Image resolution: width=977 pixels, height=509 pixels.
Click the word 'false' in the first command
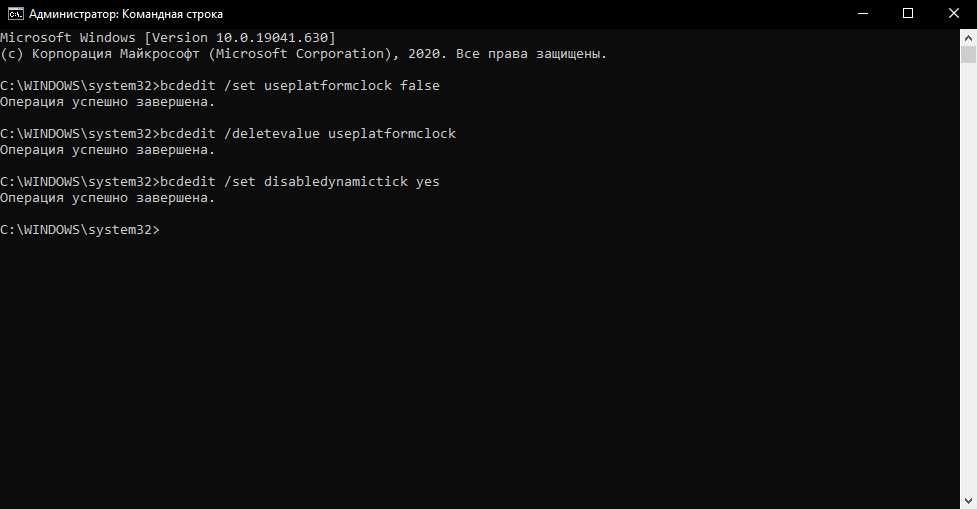(x=420, y=86)
